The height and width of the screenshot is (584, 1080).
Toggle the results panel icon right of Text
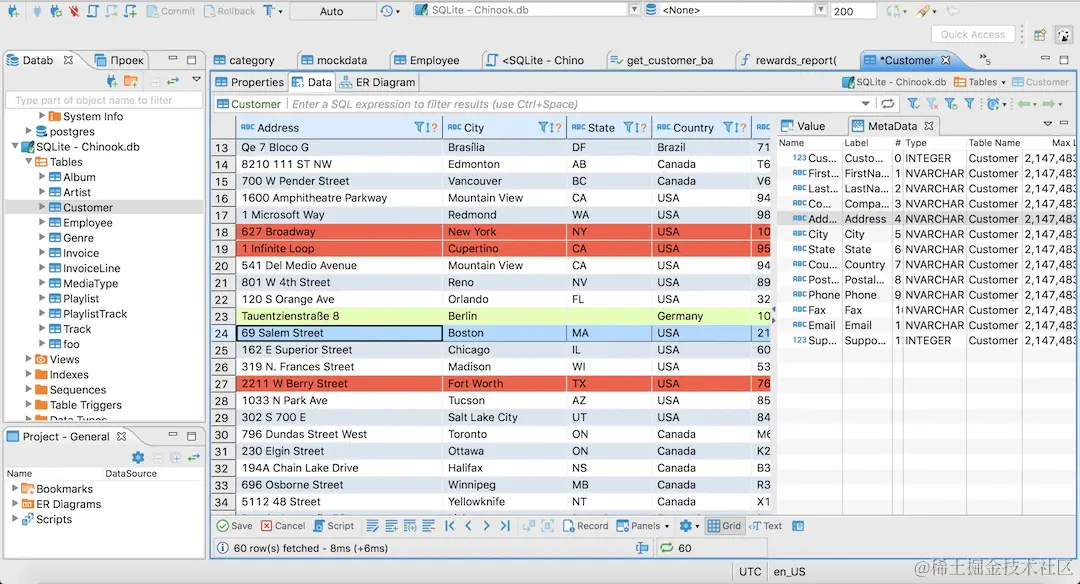798,526
